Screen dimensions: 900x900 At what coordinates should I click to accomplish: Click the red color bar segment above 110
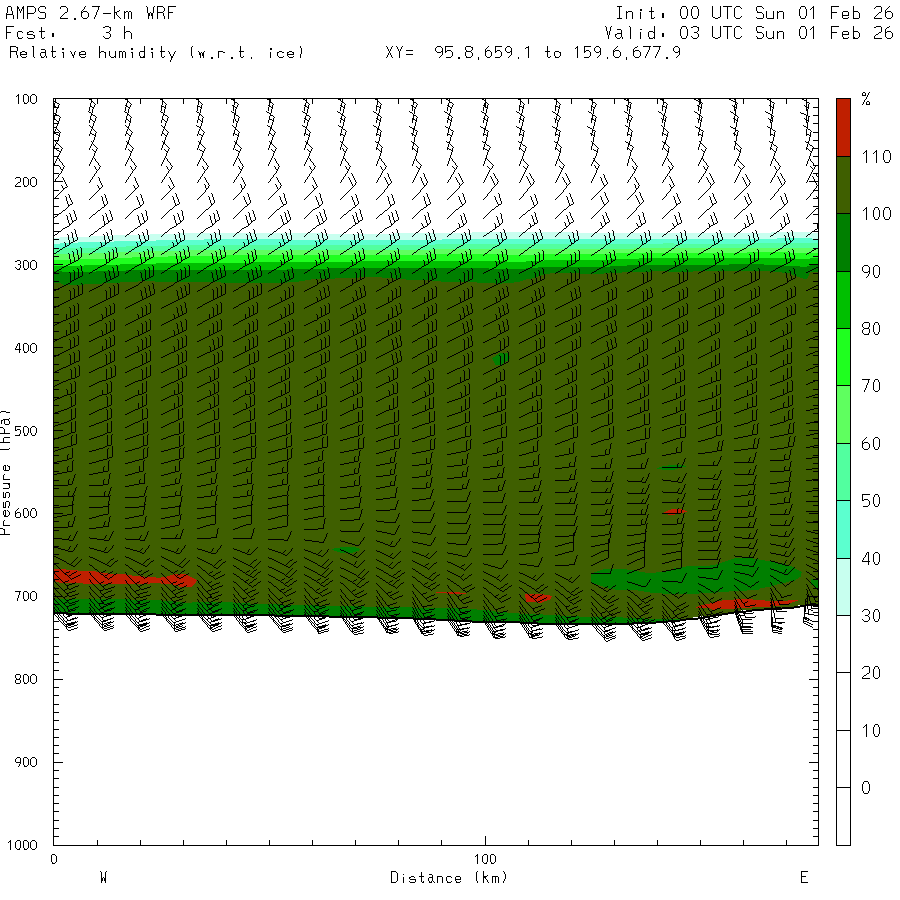pos(843,127)
